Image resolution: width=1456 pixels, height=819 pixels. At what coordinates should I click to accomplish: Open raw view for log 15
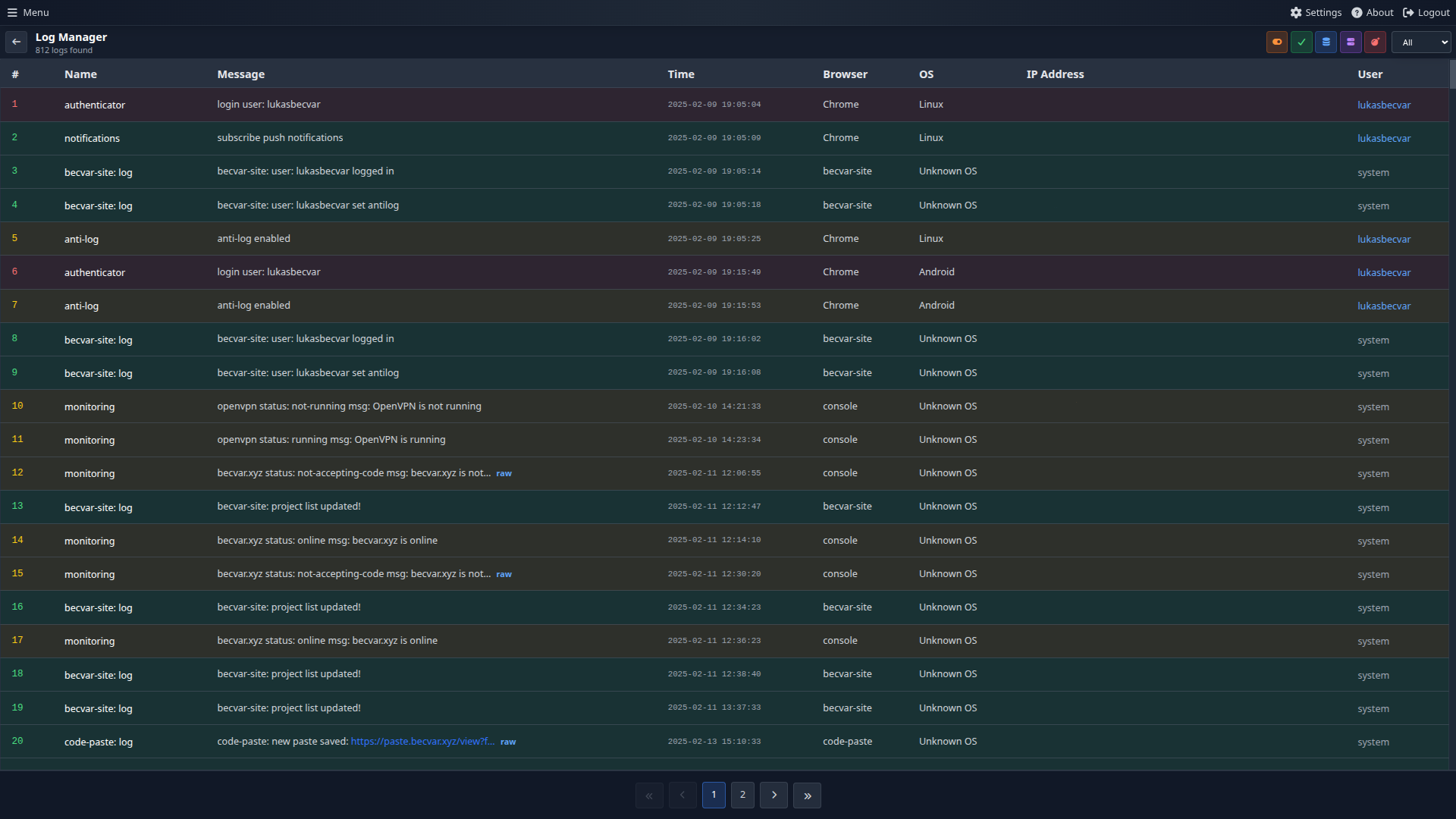point(504,574)
